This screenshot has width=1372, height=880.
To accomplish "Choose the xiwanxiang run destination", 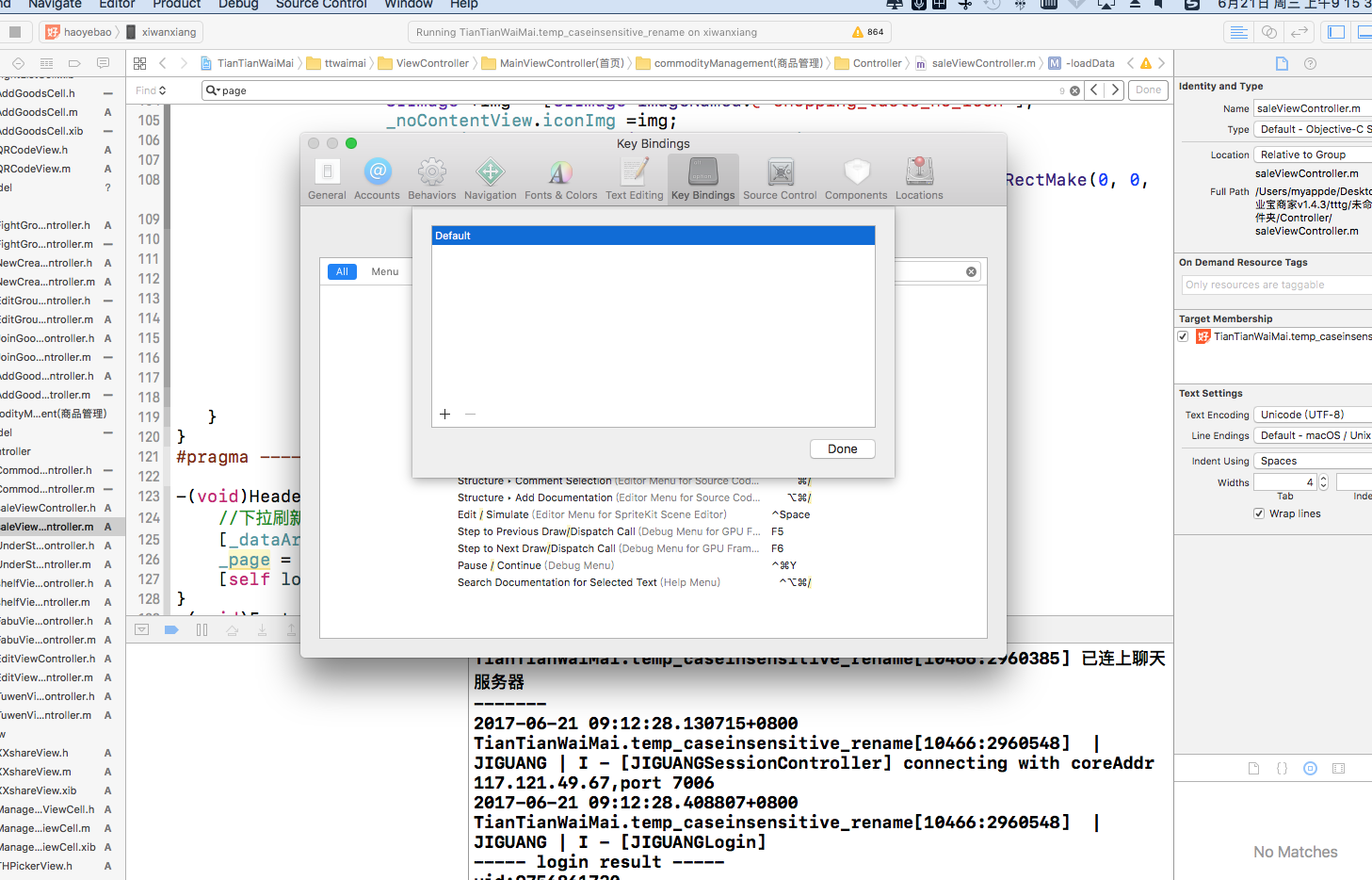I will coord(161,32).
